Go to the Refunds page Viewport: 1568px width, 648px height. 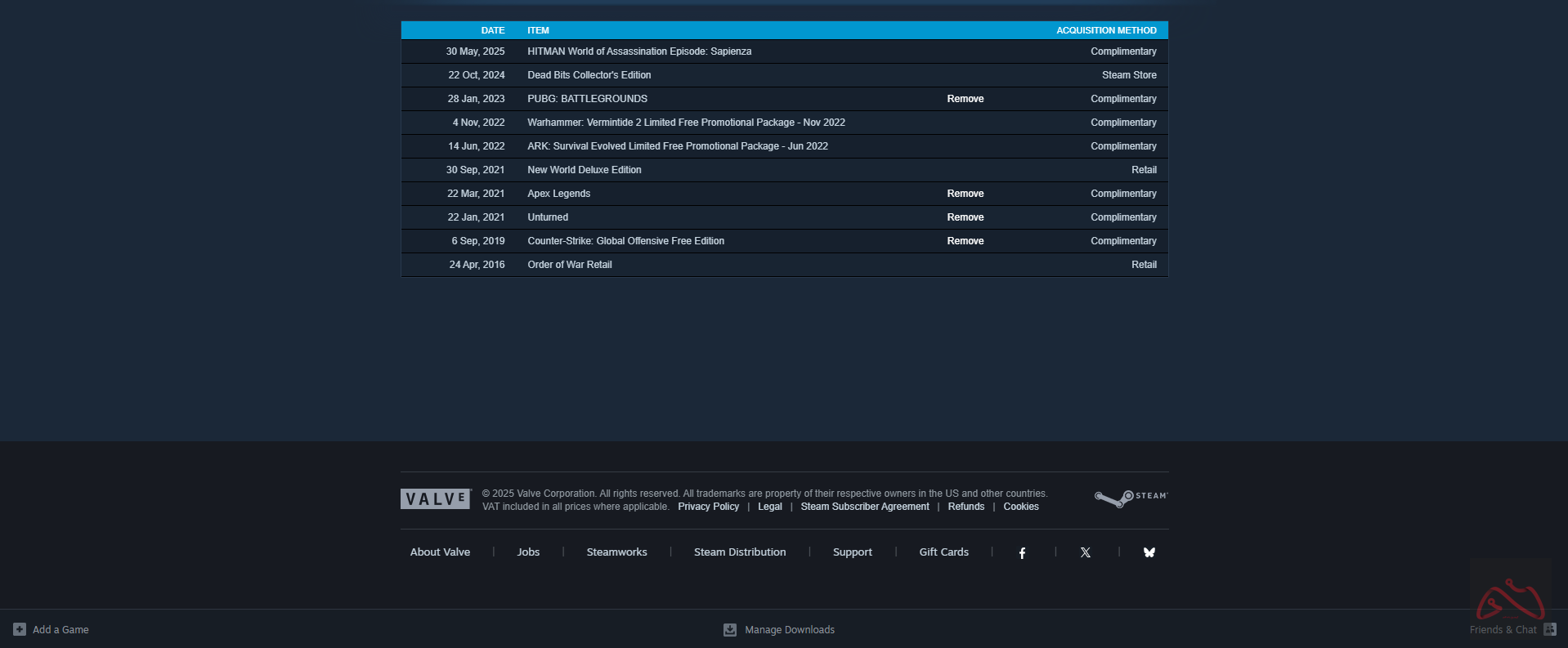pyautogui.click(x=965, y=507)
